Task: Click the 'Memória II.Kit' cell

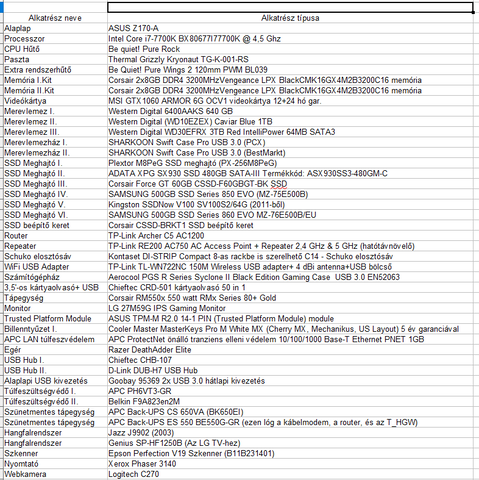Action: 55,90
